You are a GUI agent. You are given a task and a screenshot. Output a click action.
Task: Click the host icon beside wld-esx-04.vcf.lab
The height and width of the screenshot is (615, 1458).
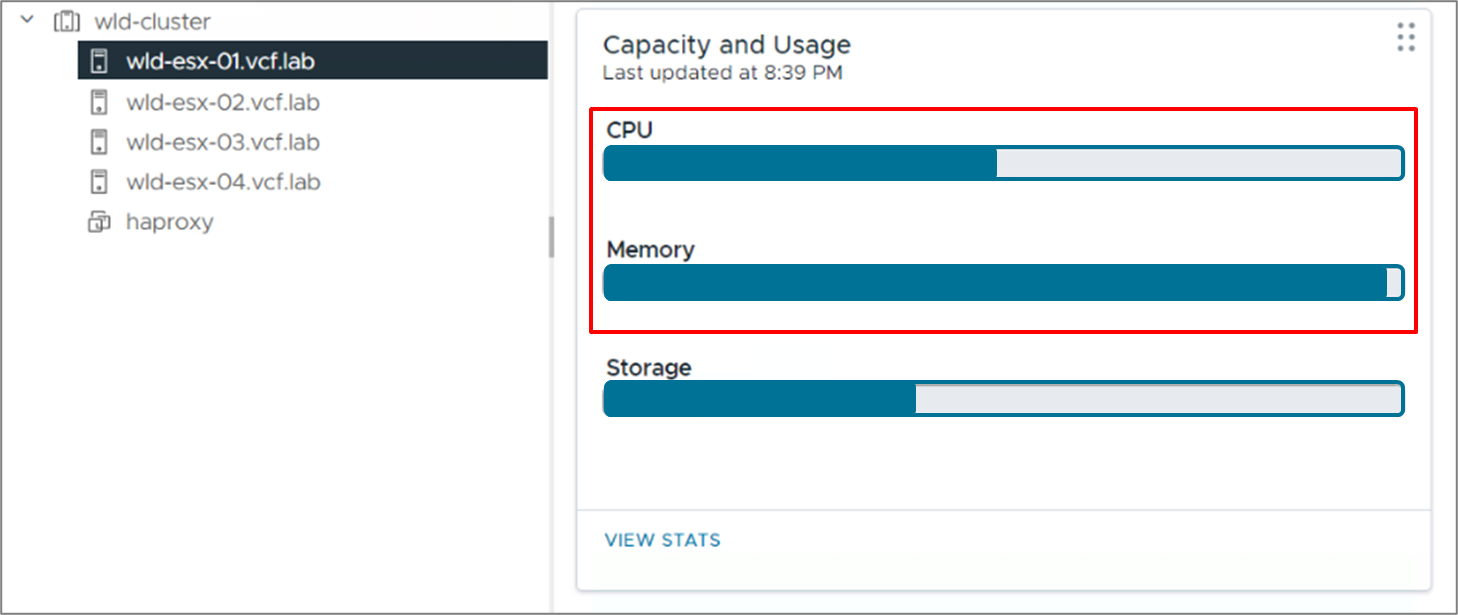[98, 182]
